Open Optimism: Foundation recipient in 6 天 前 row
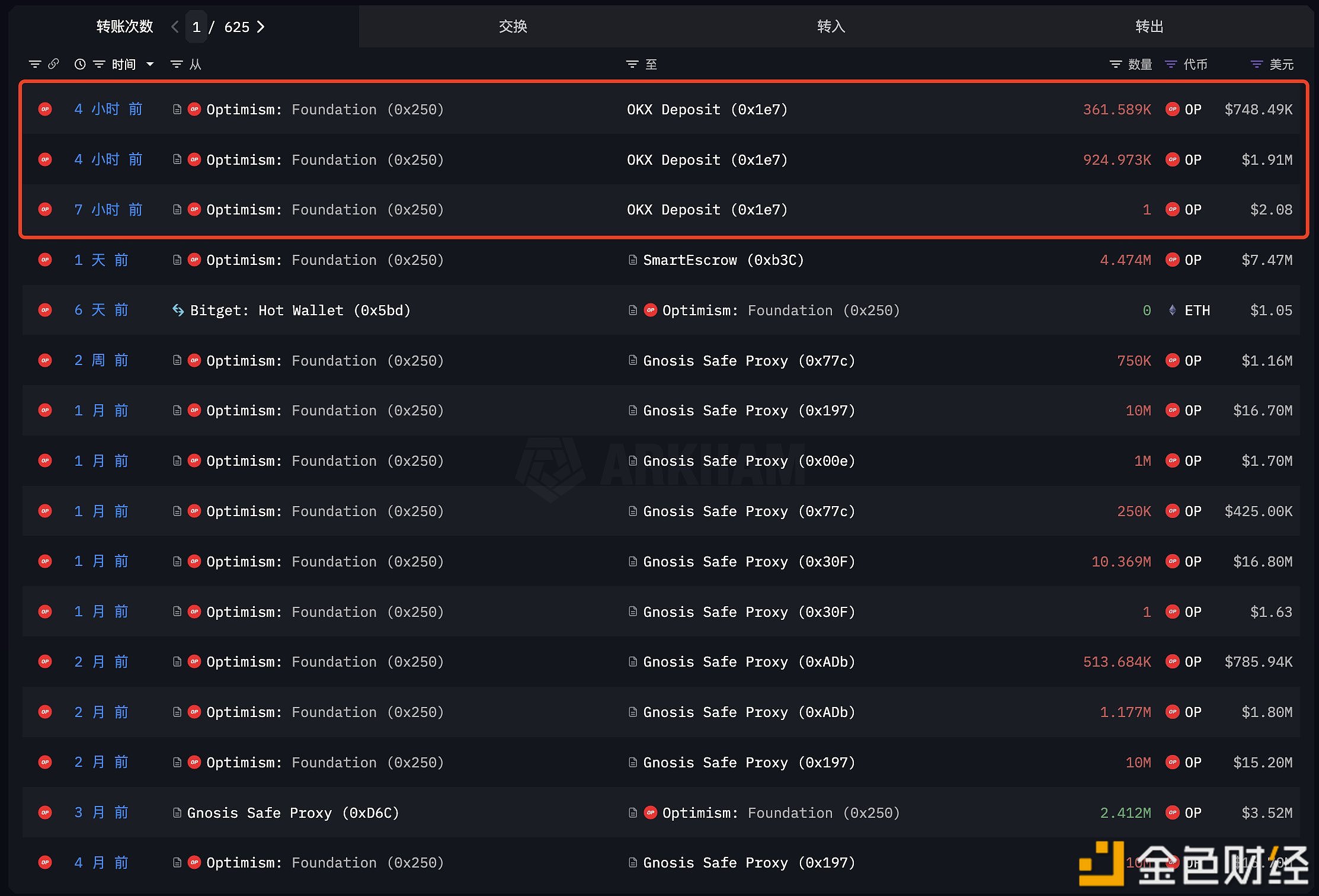 (x=781, y=311)
